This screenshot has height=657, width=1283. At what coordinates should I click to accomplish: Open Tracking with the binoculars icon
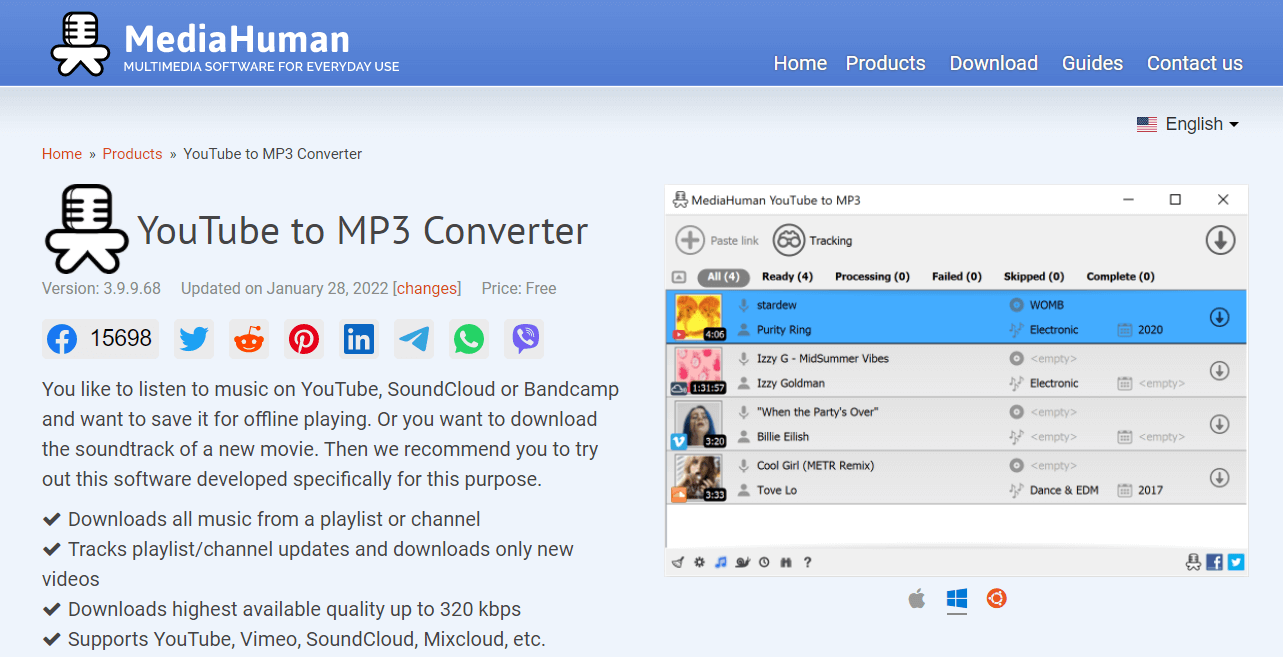pyautogui.click(x=789, y=240)
